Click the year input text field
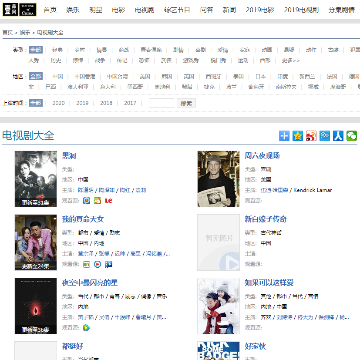 161,103
